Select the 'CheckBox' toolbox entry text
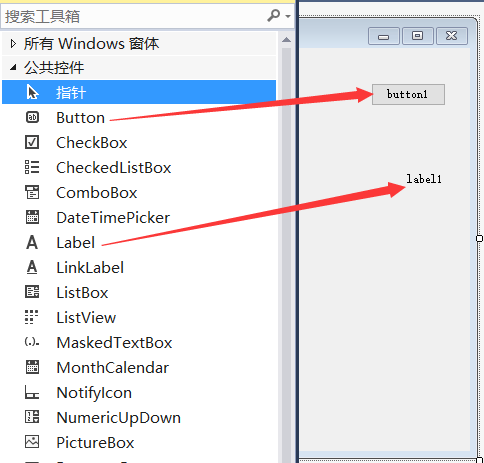Viewport: 484px width, 463px height. tap(92, 143)
